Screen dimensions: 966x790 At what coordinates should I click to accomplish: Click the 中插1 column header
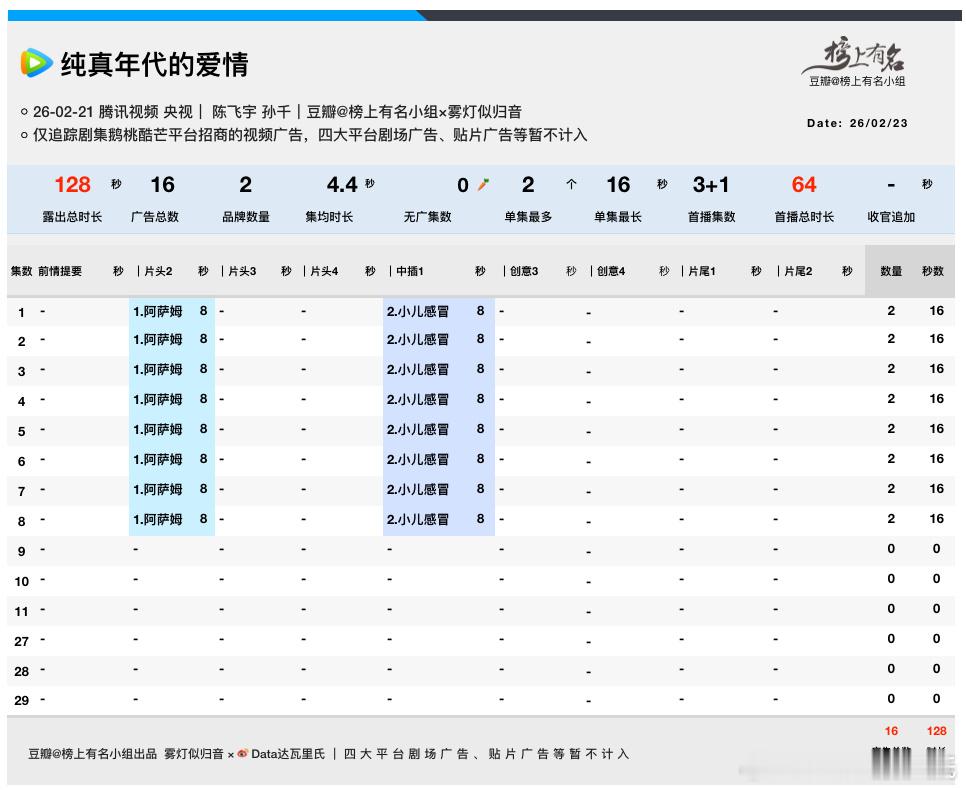(x=410, y=271)
